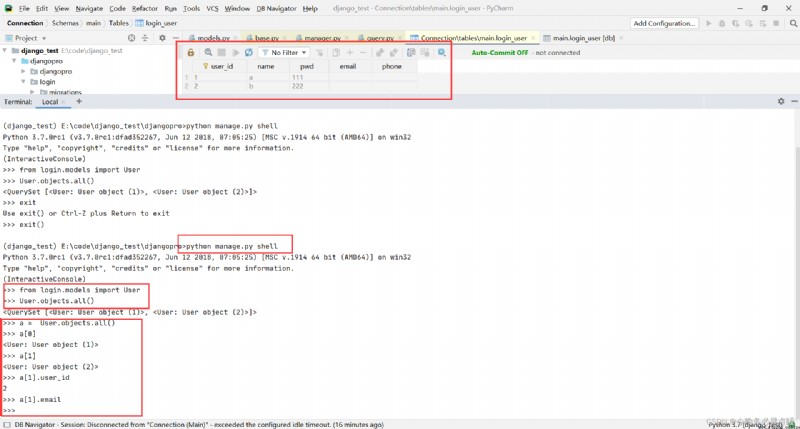Click the refresh reload-data icon in table toolbar
The image size is (800, 429).
[x=248, y=53]
